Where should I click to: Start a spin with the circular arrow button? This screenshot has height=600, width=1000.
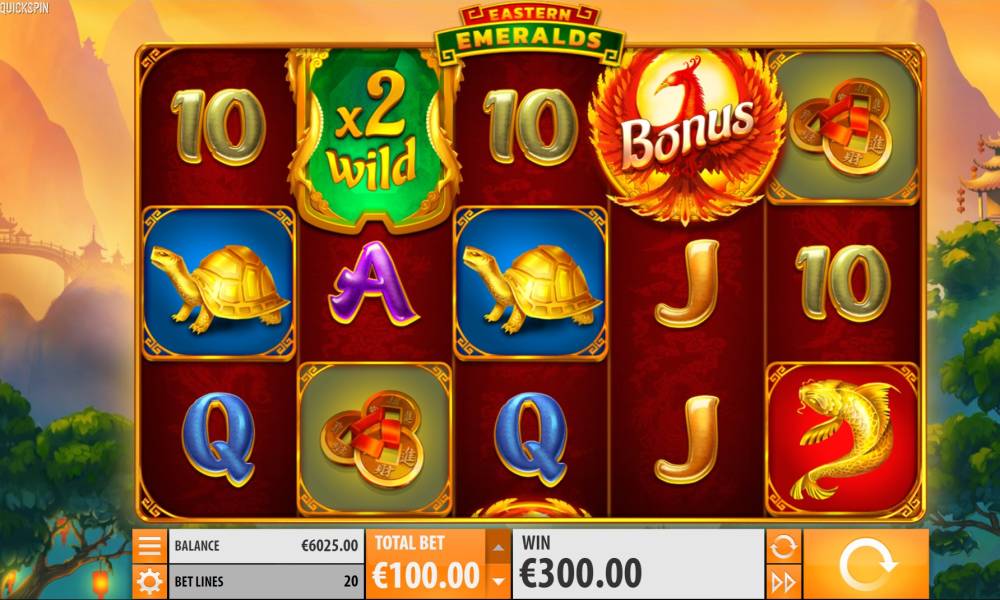click(865, 564)
